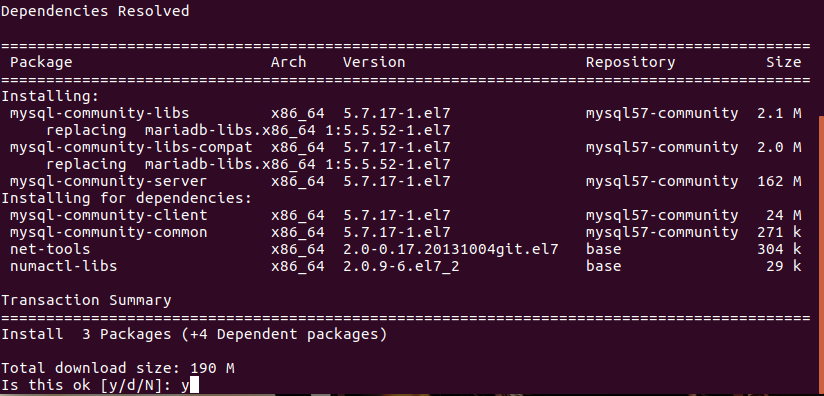
Task: Click the orange scrollbar on right edge
Action: click(x=821, y=255)
